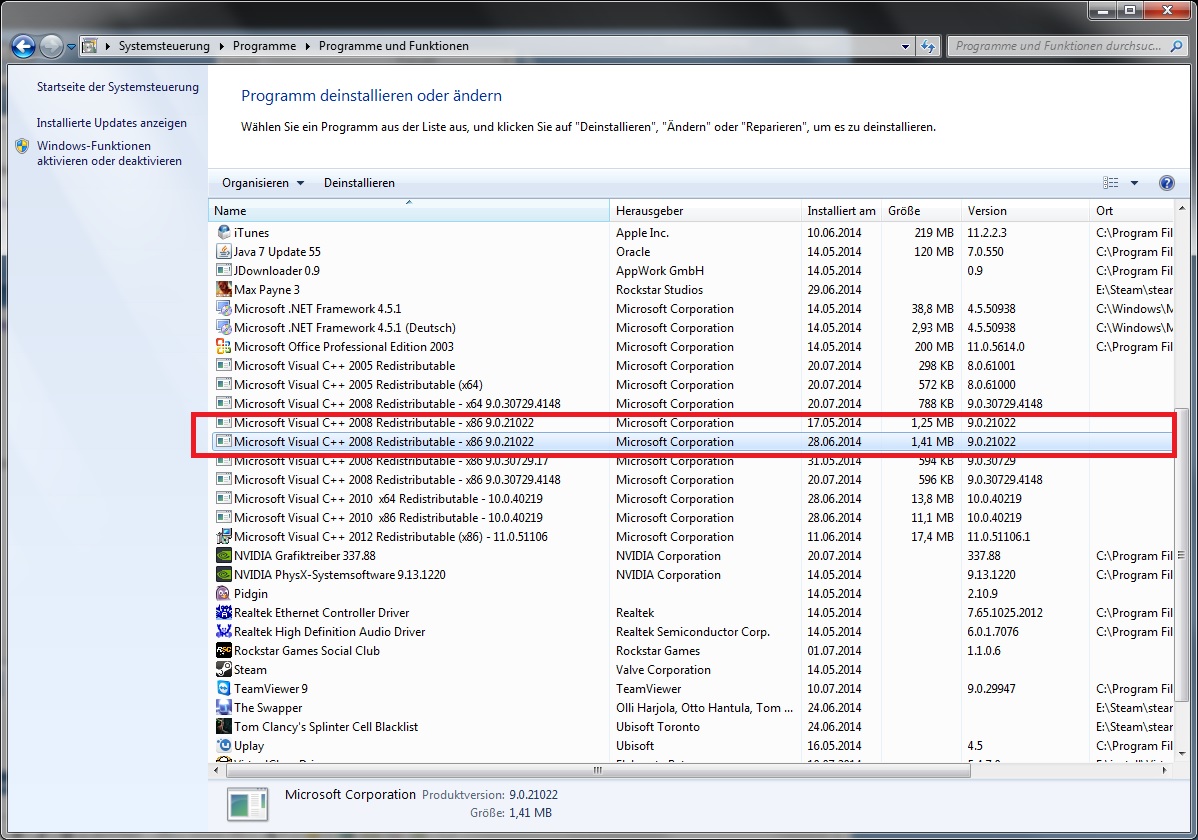Click the Forward navigation arrow
This screenshot has width=1198, height=840.
(x=51, y=47)
